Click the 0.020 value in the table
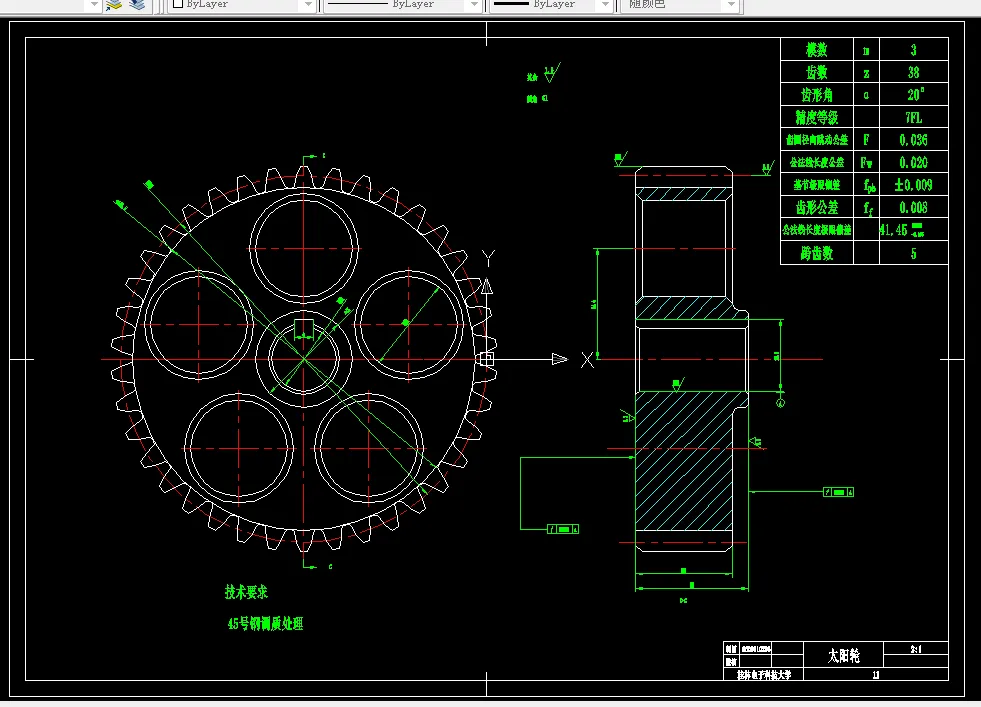The width and height of the screenshot is (981, 707). [913, 163]
